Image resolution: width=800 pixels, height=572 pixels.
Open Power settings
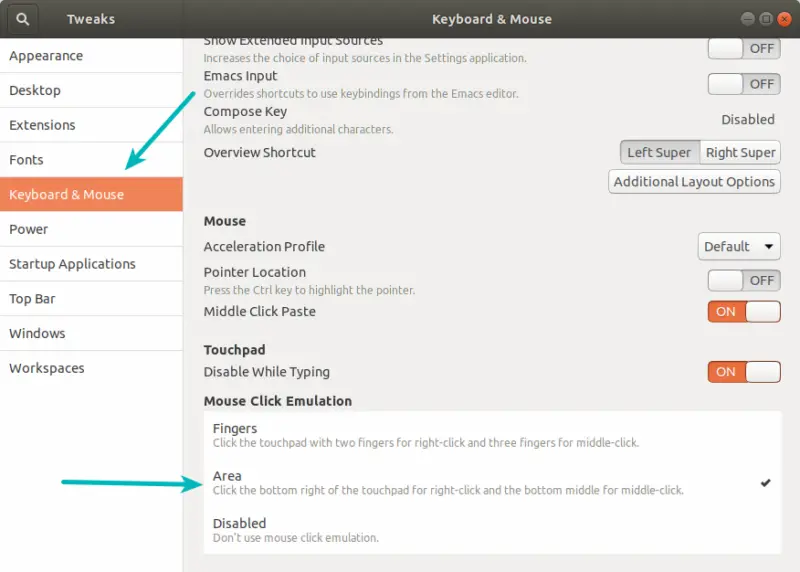coord(91,229)
